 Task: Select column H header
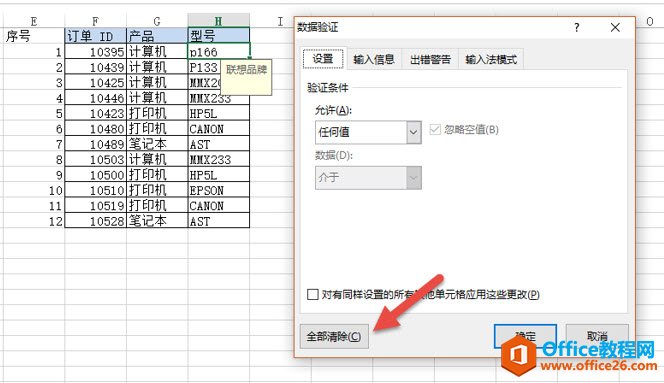point(219,21)
